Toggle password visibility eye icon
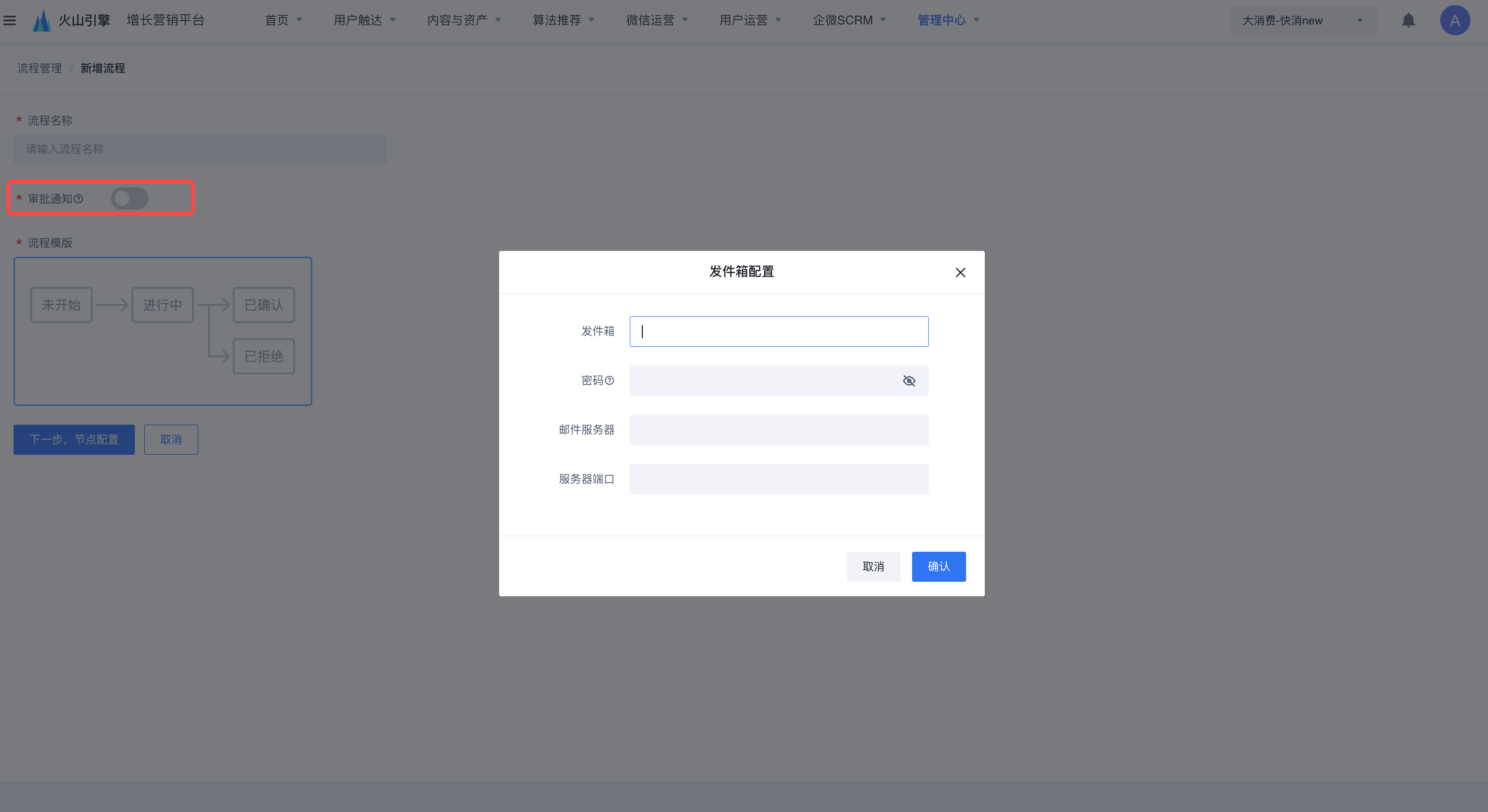Screen dimensions: 1488x812 click(x=908, y=381)
